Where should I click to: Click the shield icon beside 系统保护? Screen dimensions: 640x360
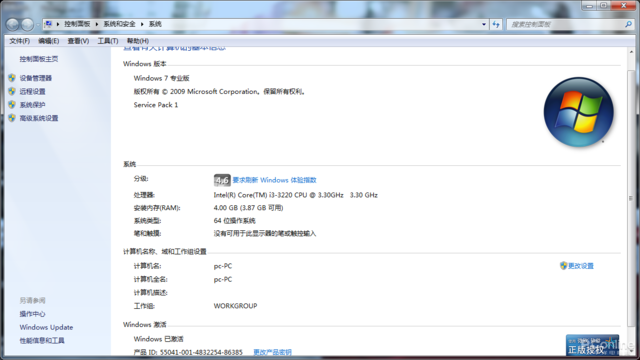point(12,104)
